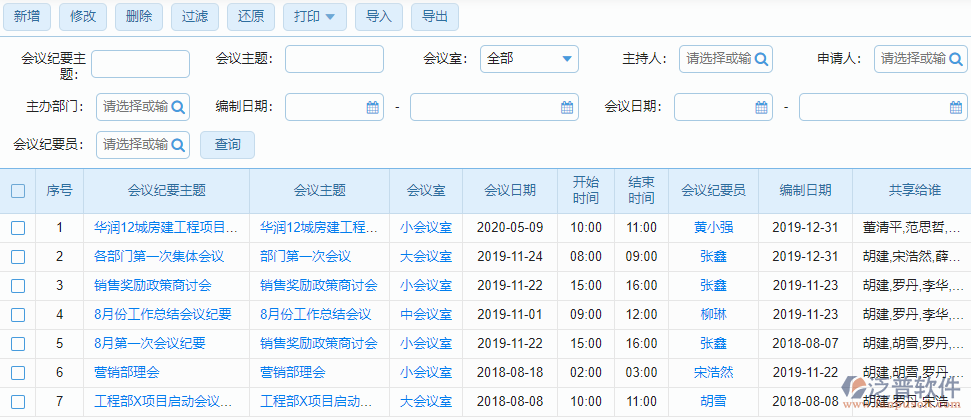Click the 过滤 button
971x420 pixels.
195,17
